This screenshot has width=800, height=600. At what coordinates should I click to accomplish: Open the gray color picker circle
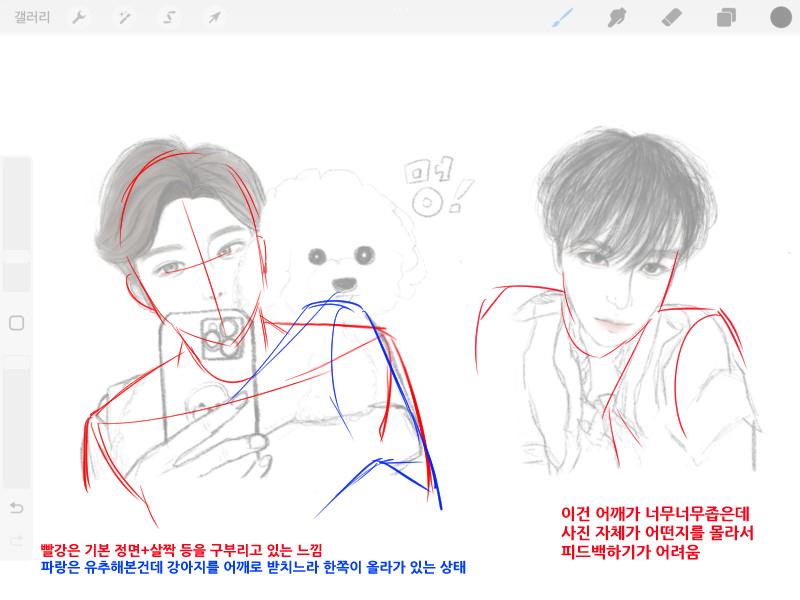780,17
